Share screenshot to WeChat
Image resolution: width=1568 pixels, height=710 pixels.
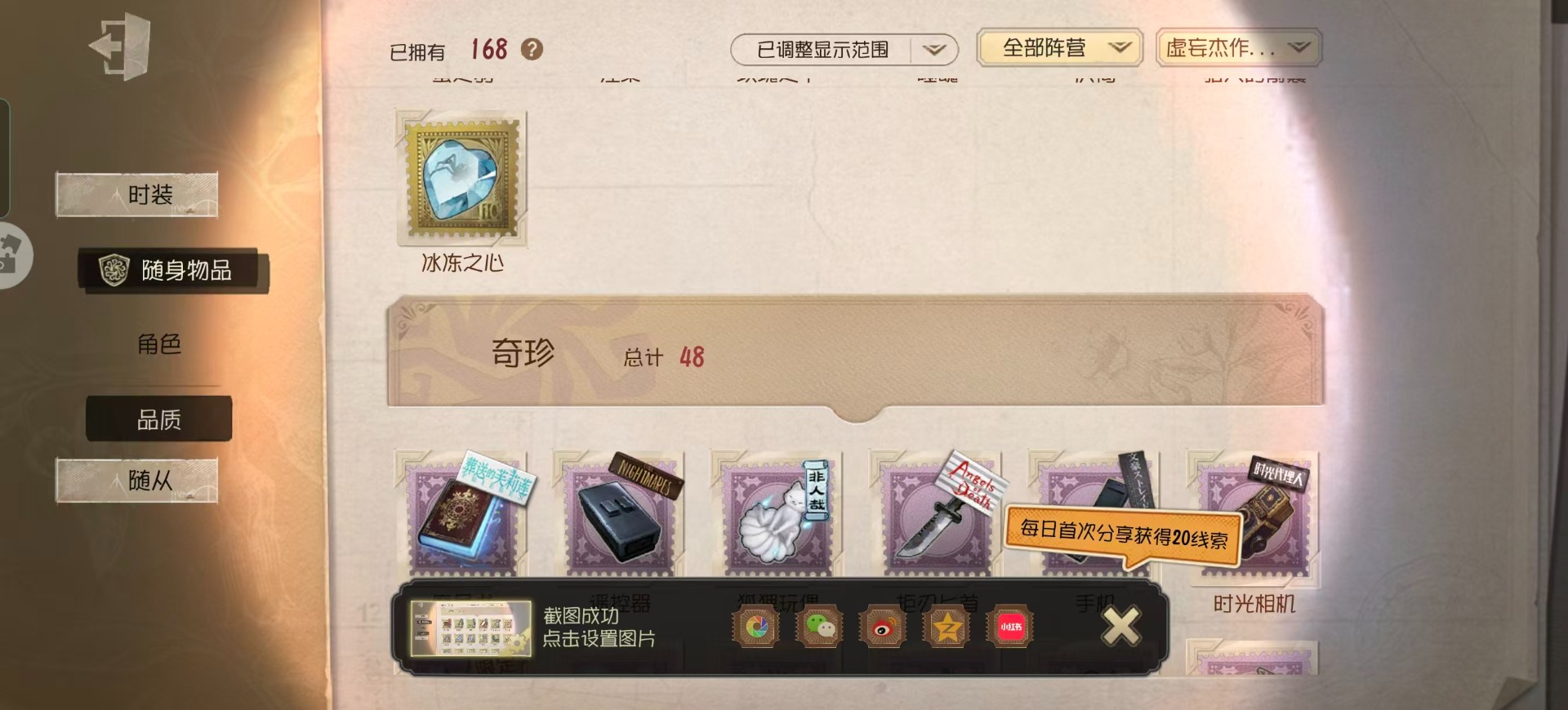tap(820, 627)
